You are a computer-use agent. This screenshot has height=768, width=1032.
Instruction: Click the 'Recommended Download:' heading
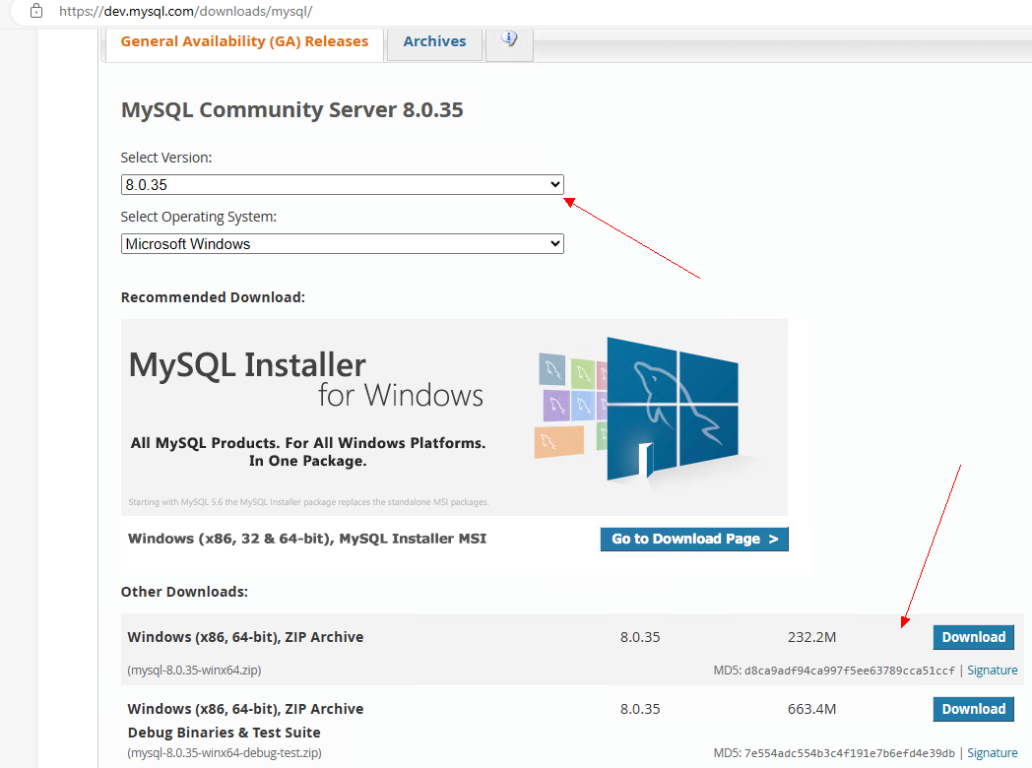[213, 297]
